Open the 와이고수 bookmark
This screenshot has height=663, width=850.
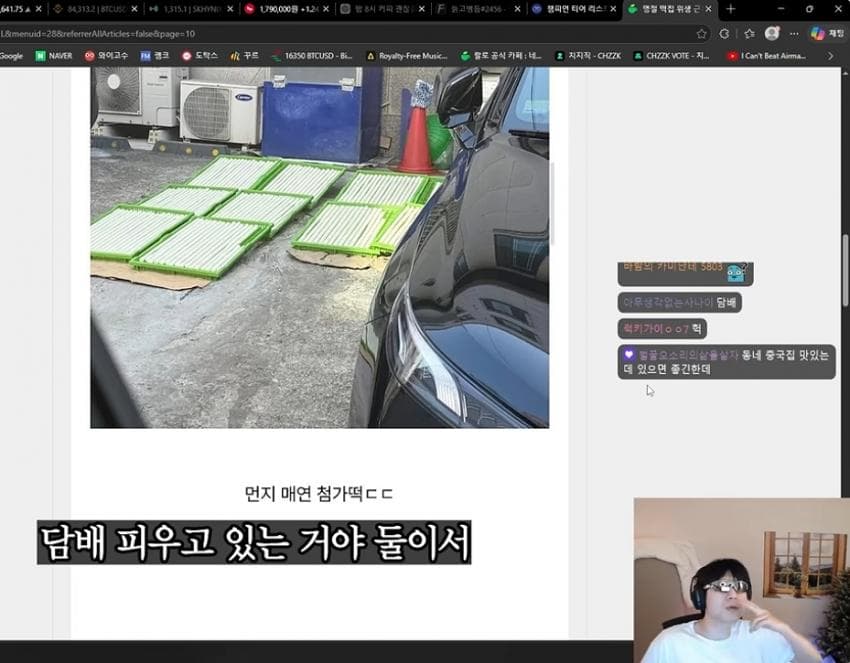(x=106, y=56)
